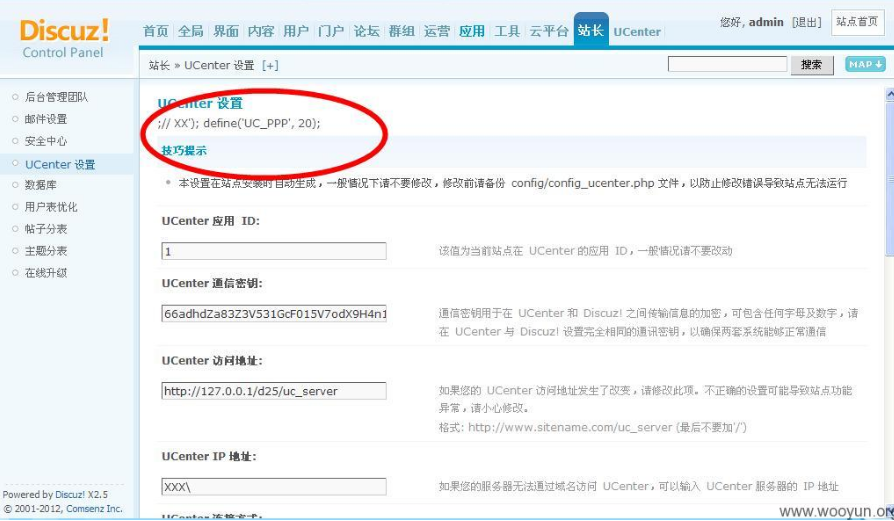Open 主题分表 in sidebar
The height and width of the screenshot is (521, 894).
click(x=46, y=251)
